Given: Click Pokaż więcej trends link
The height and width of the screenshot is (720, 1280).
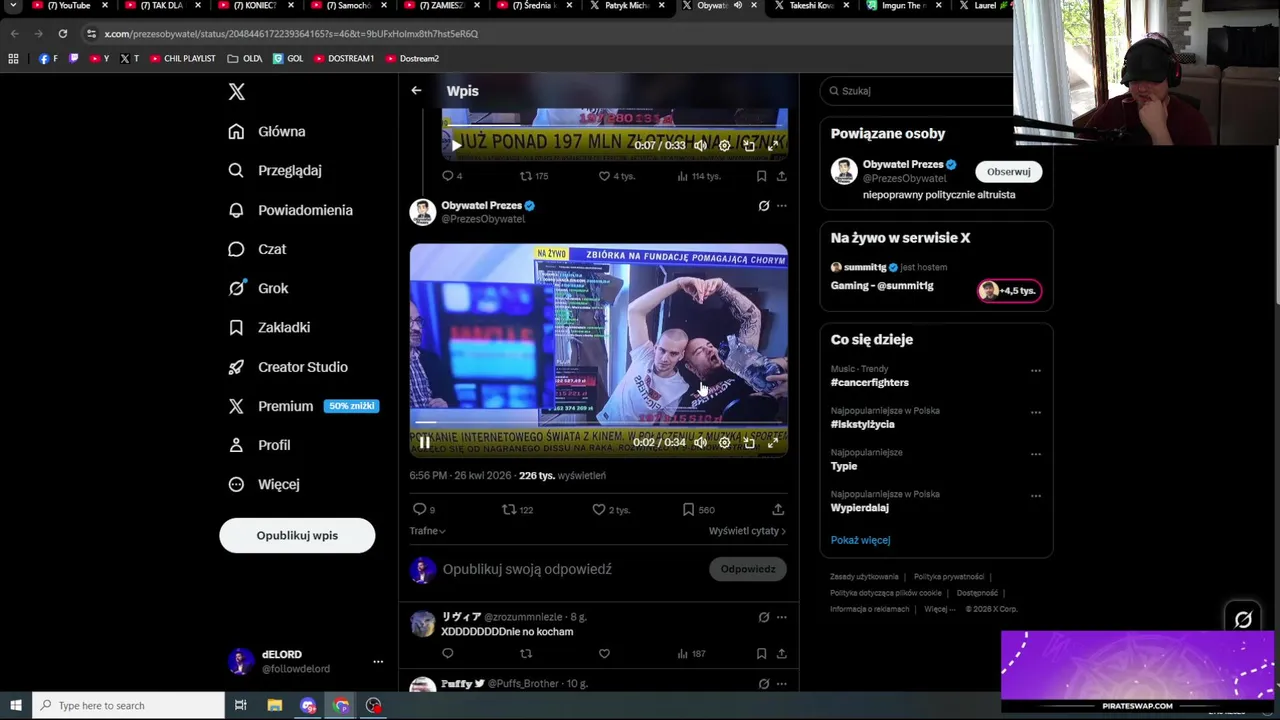Looking at the screenshot, I should tap(860, 540).
